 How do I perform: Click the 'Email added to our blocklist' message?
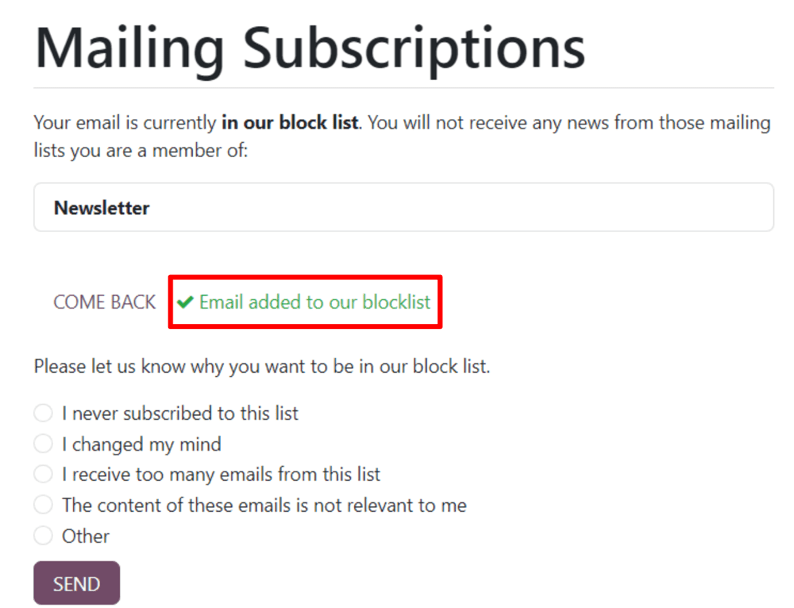(314, 302)
